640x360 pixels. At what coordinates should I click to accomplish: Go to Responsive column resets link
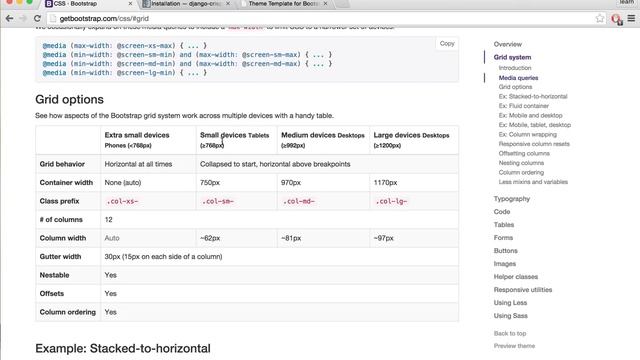(x=534, y=144)
